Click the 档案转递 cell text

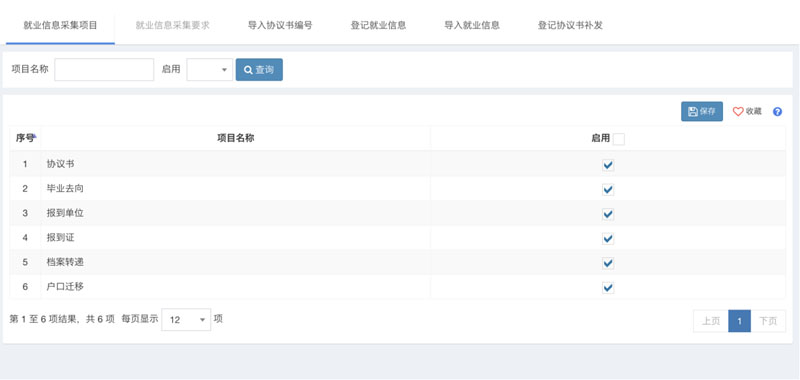tap(65, 262)
